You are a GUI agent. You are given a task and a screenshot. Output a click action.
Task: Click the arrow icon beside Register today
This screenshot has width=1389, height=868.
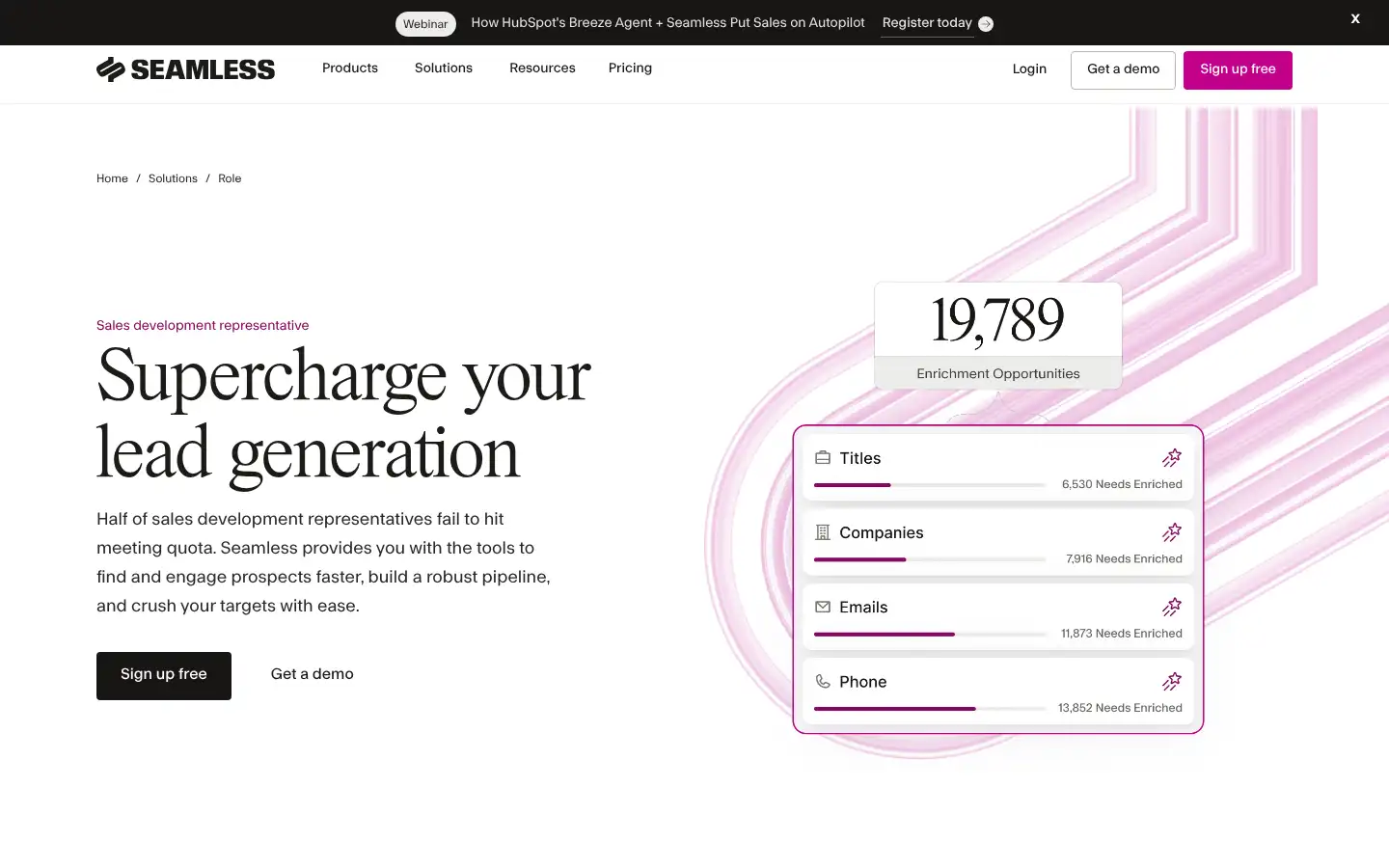point(986,24)
